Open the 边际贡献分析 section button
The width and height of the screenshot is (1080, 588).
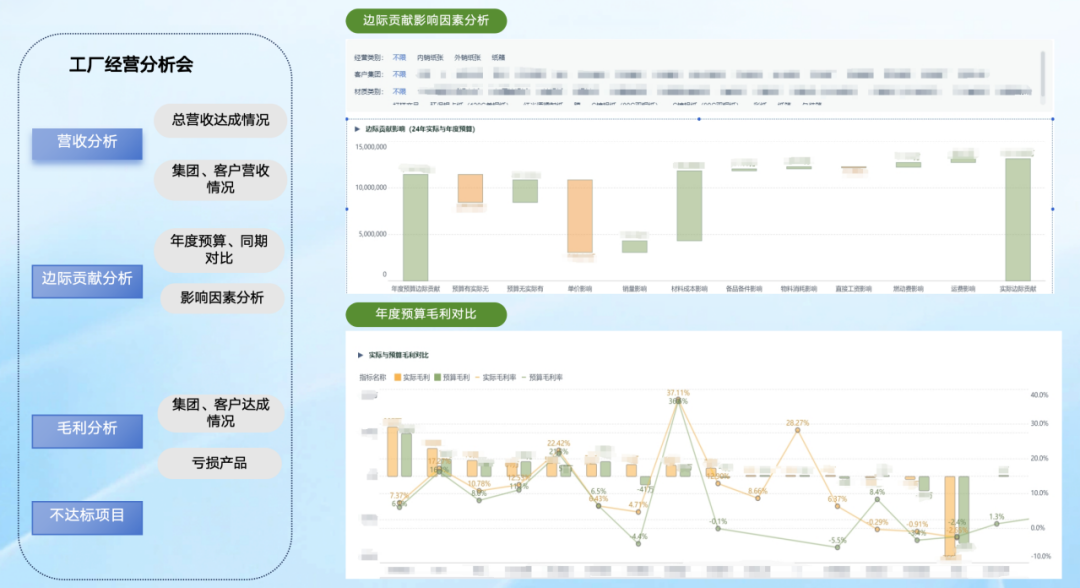(87, 280)
